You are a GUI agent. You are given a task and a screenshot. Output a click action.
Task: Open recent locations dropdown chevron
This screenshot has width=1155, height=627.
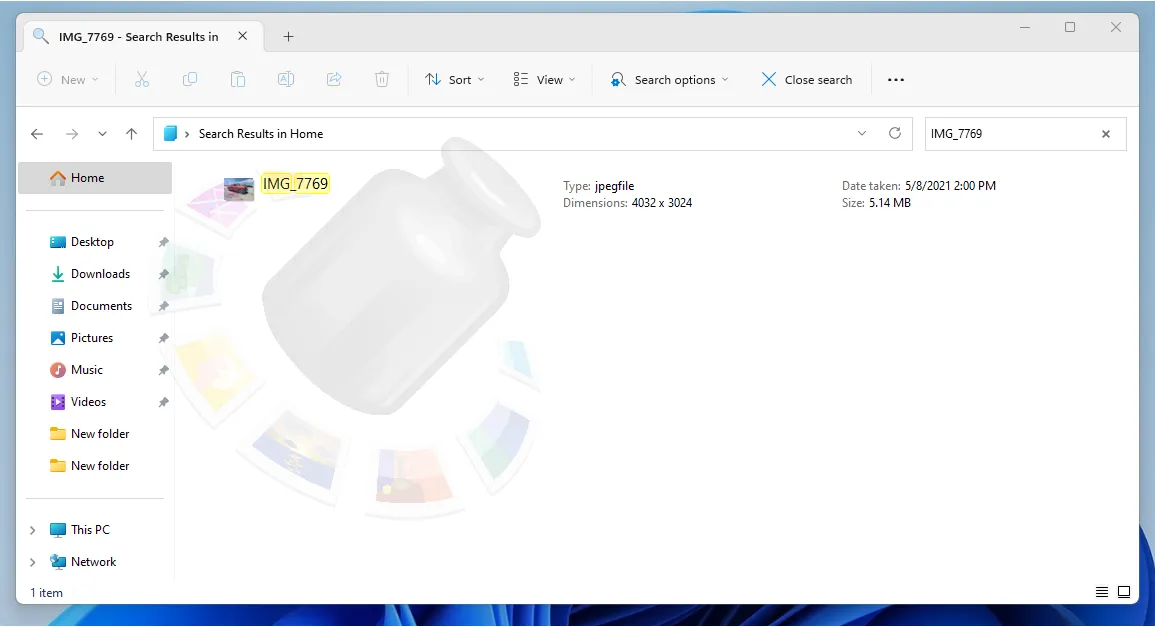tap(102, 134)
